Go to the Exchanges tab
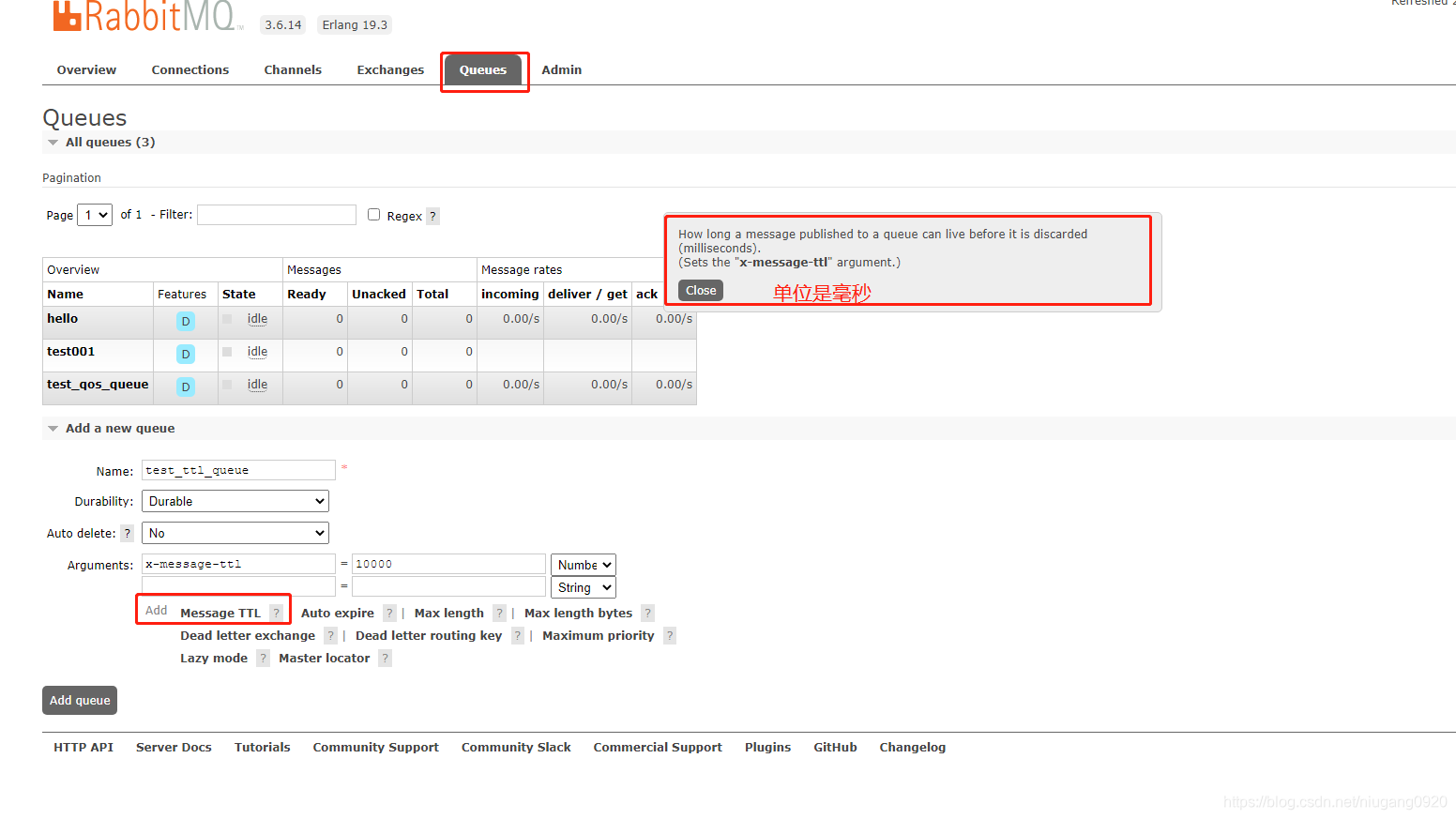The image size is (1456, 819). [390, 70]
